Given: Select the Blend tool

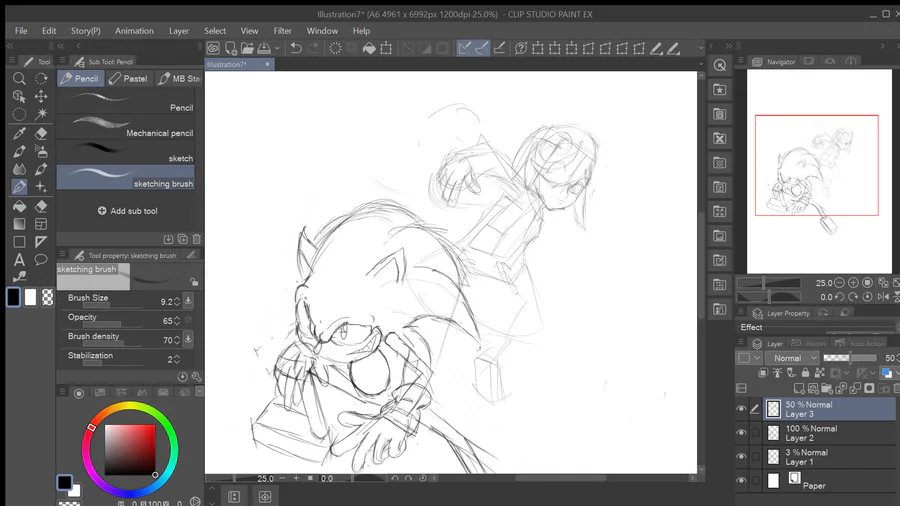Looking at the screenshot, I should [x=19, y=169].
